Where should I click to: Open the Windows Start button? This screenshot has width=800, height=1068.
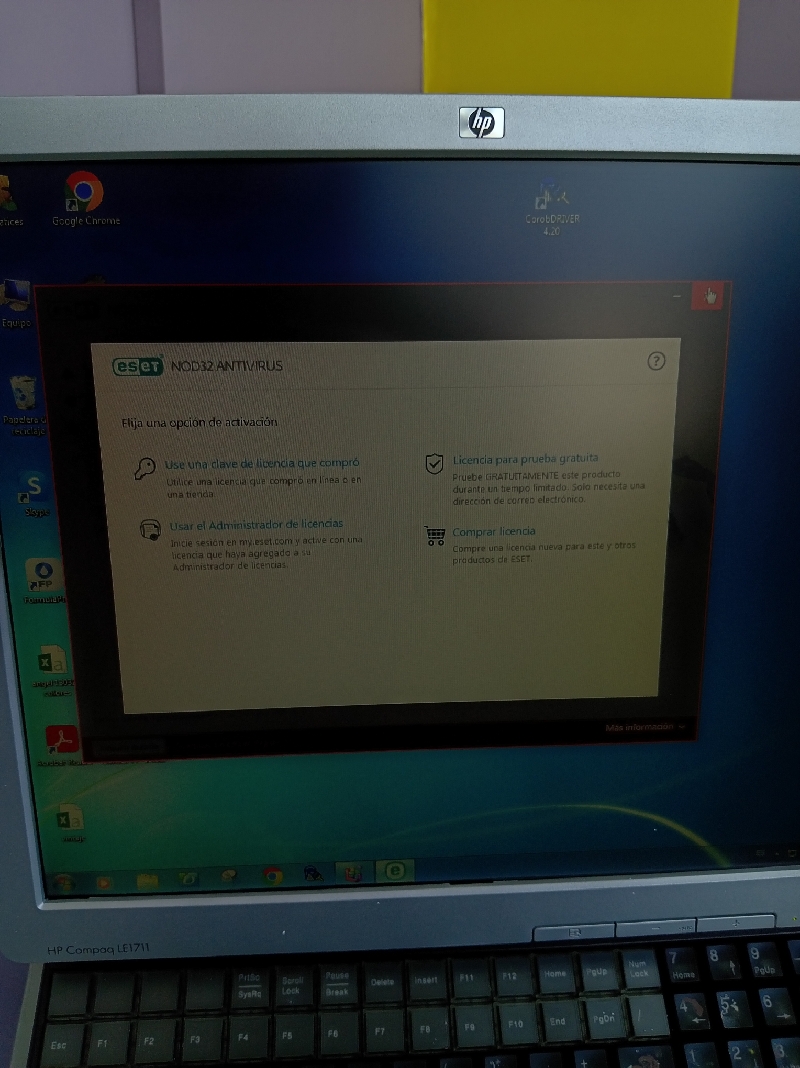(x=63, y=883)
